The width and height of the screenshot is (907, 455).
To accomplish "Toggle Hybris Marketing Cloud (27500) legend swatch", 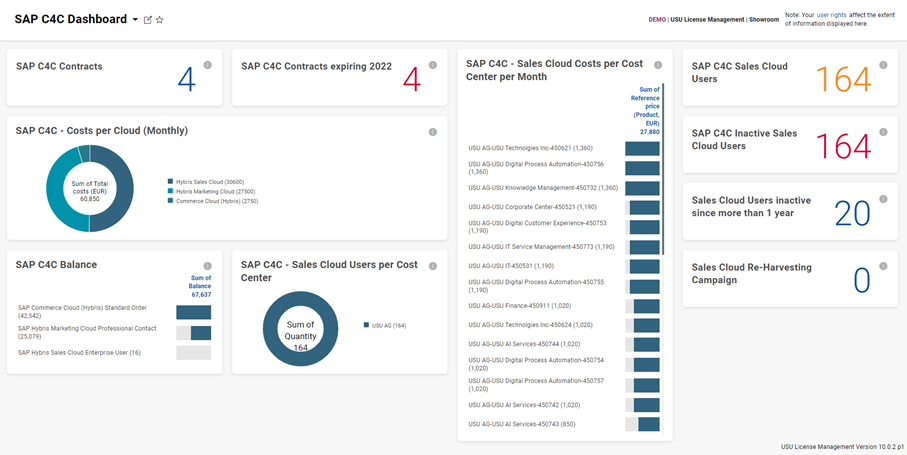I will pyautogui.click(x=171, y=191).
